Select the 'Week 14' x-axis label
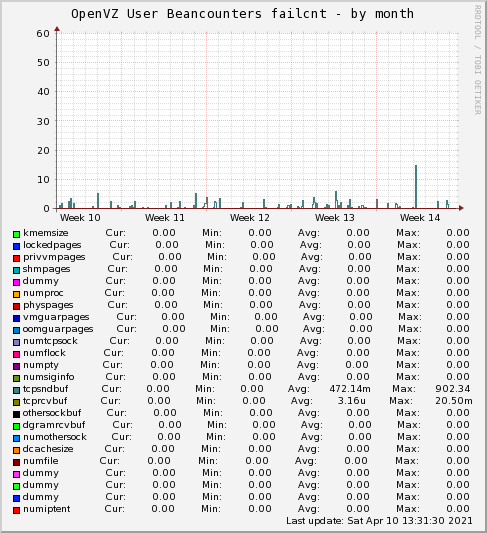The image size is (487, 533). coord(420,218)
